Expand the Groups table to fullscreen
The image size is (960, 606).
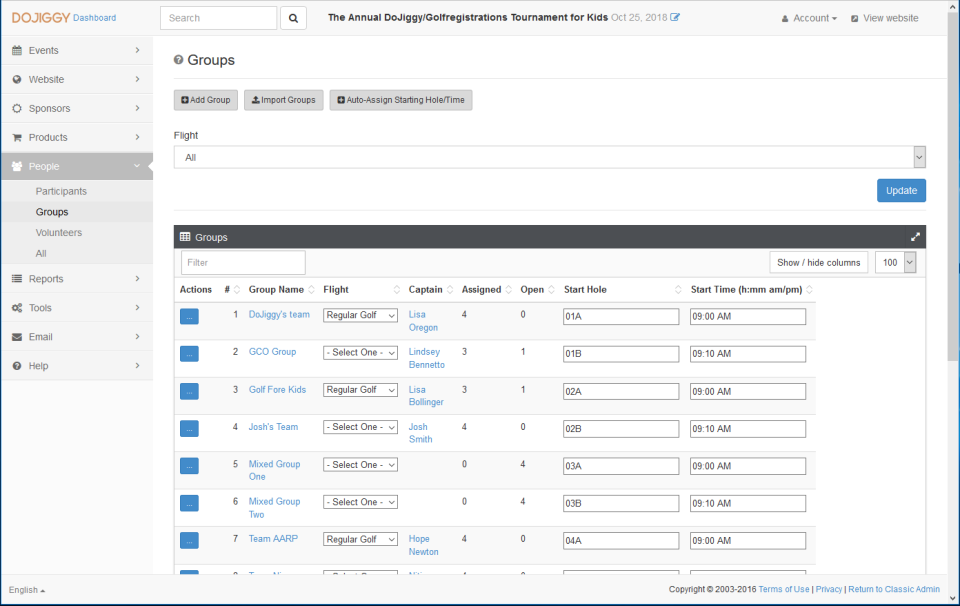click(914, 237)
